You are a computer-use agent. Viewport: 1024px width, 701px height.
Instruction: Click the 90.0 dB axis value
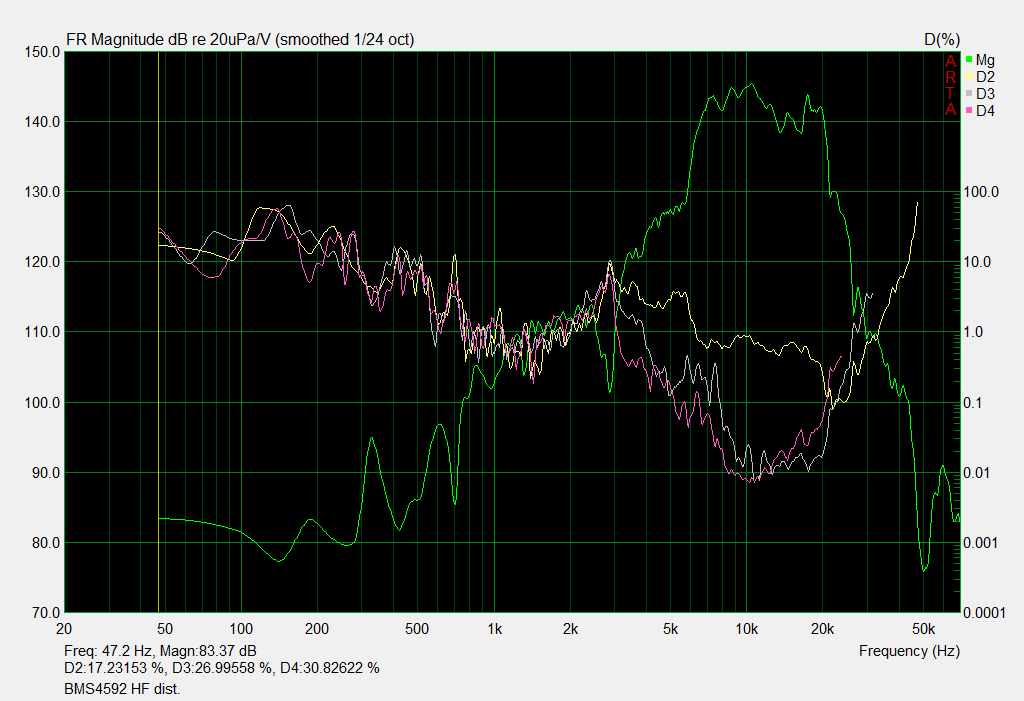(46, 473)
